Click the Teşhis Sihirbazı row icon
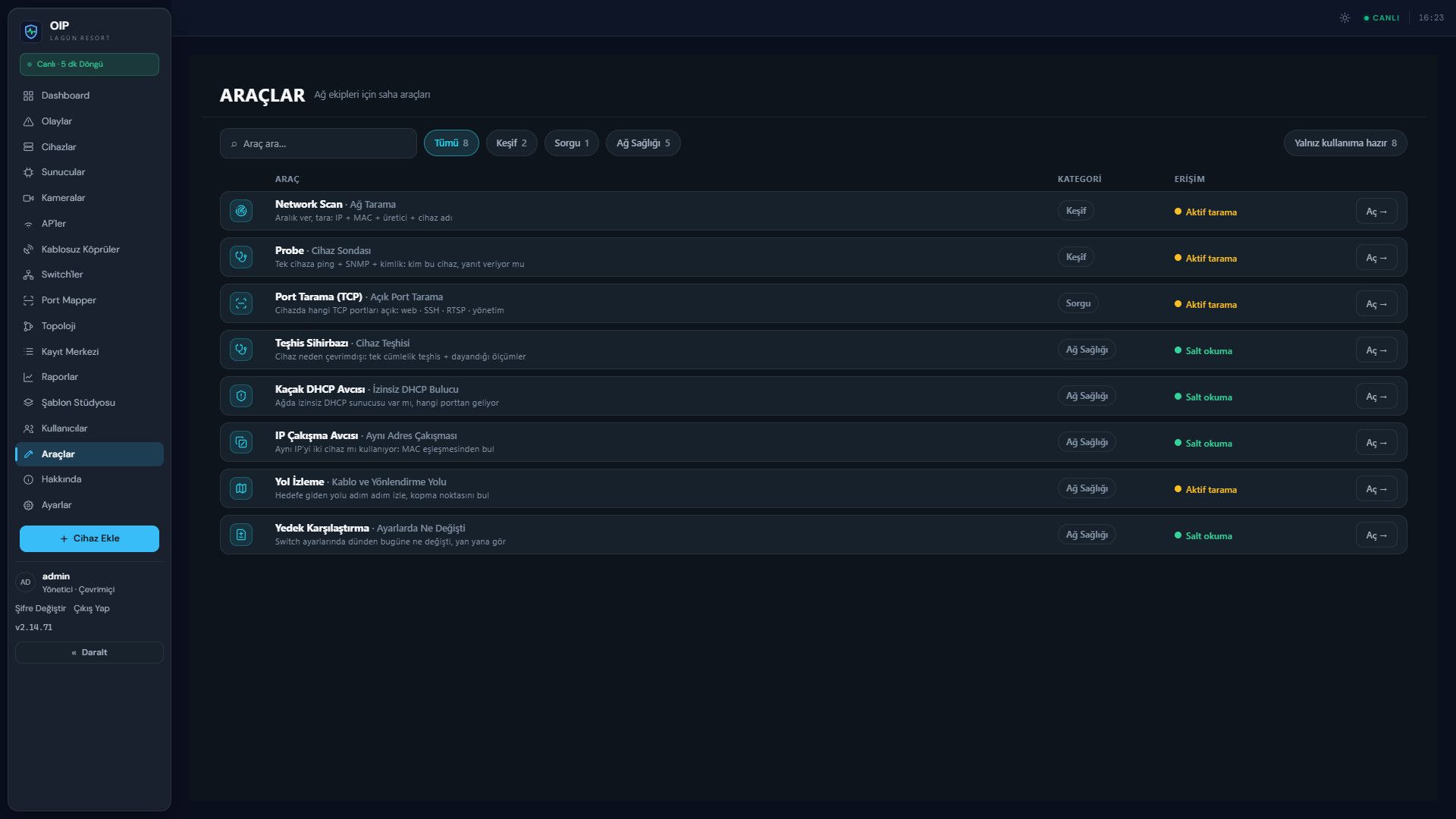Image resolution: width=1456 pixels, height=819 pixels. click(241, 350)
